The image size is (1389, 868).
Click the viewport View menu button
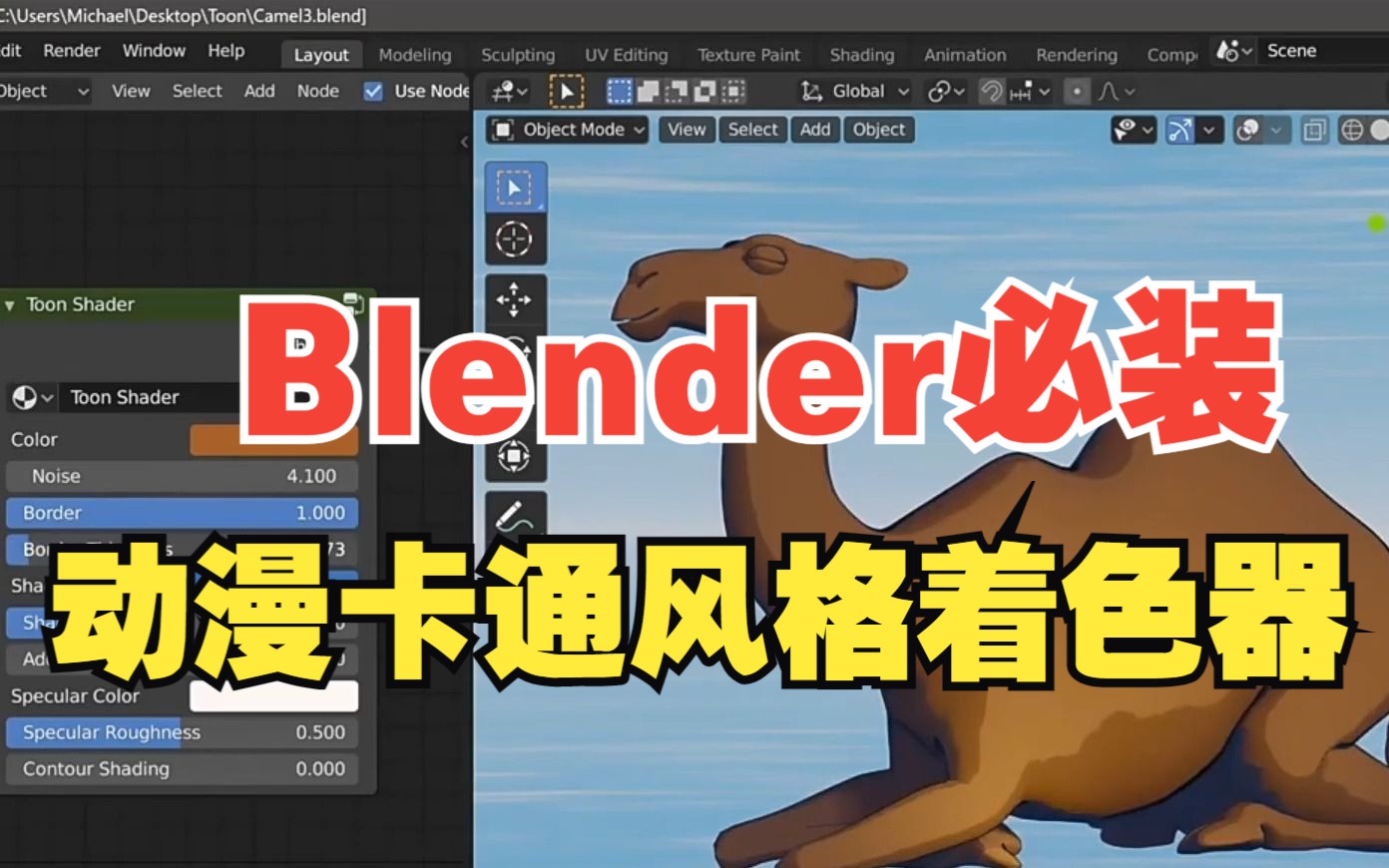[x=687, y=130]
